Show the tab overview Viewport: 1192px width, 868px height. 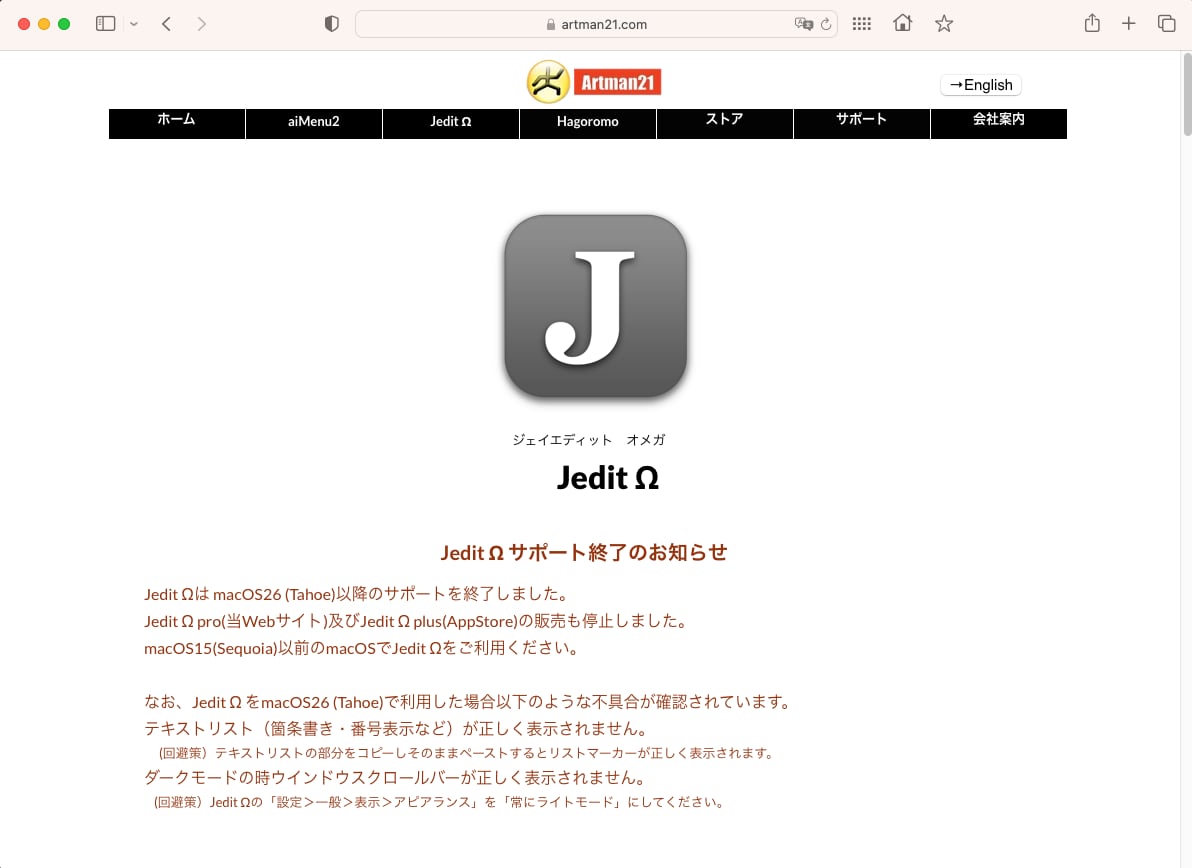[x=1168, y=22]
